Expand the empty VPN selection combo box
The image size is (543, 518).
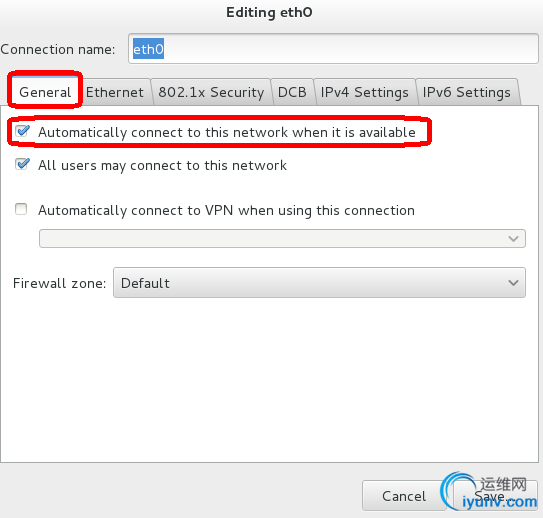tap(282, 238)
